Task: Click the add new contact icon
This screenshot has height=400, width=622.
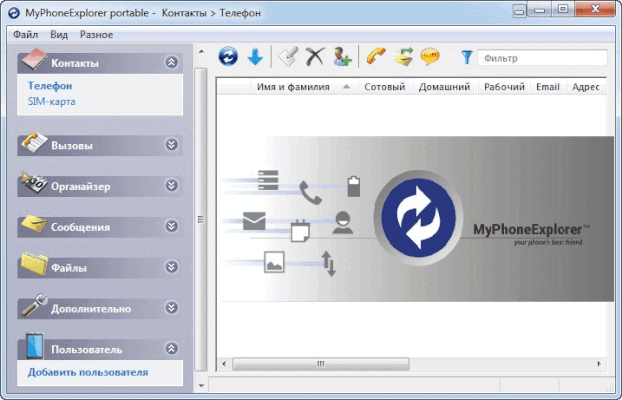Action: [342, 56]
